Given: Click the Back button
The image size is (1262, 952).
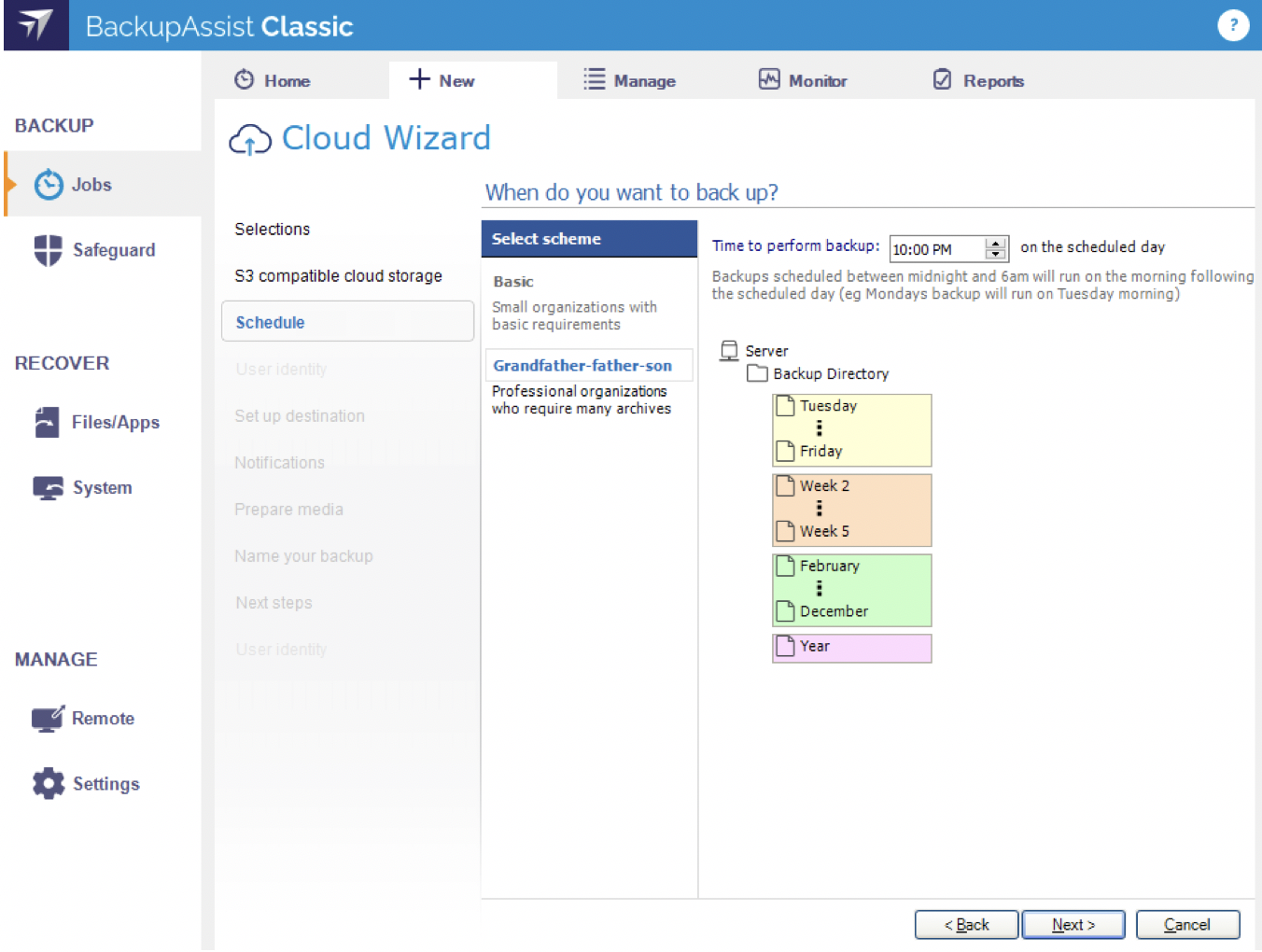Looking at the screenshot, I should 966,924.
